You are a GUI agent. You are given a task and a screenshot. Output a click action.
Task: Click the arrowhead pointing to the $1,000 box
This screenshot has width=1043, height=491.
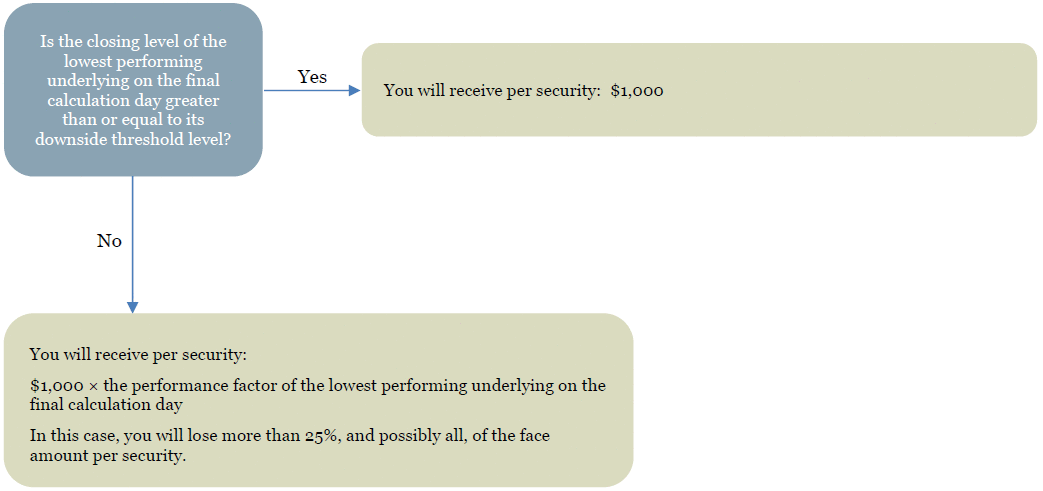click(355, 90)
